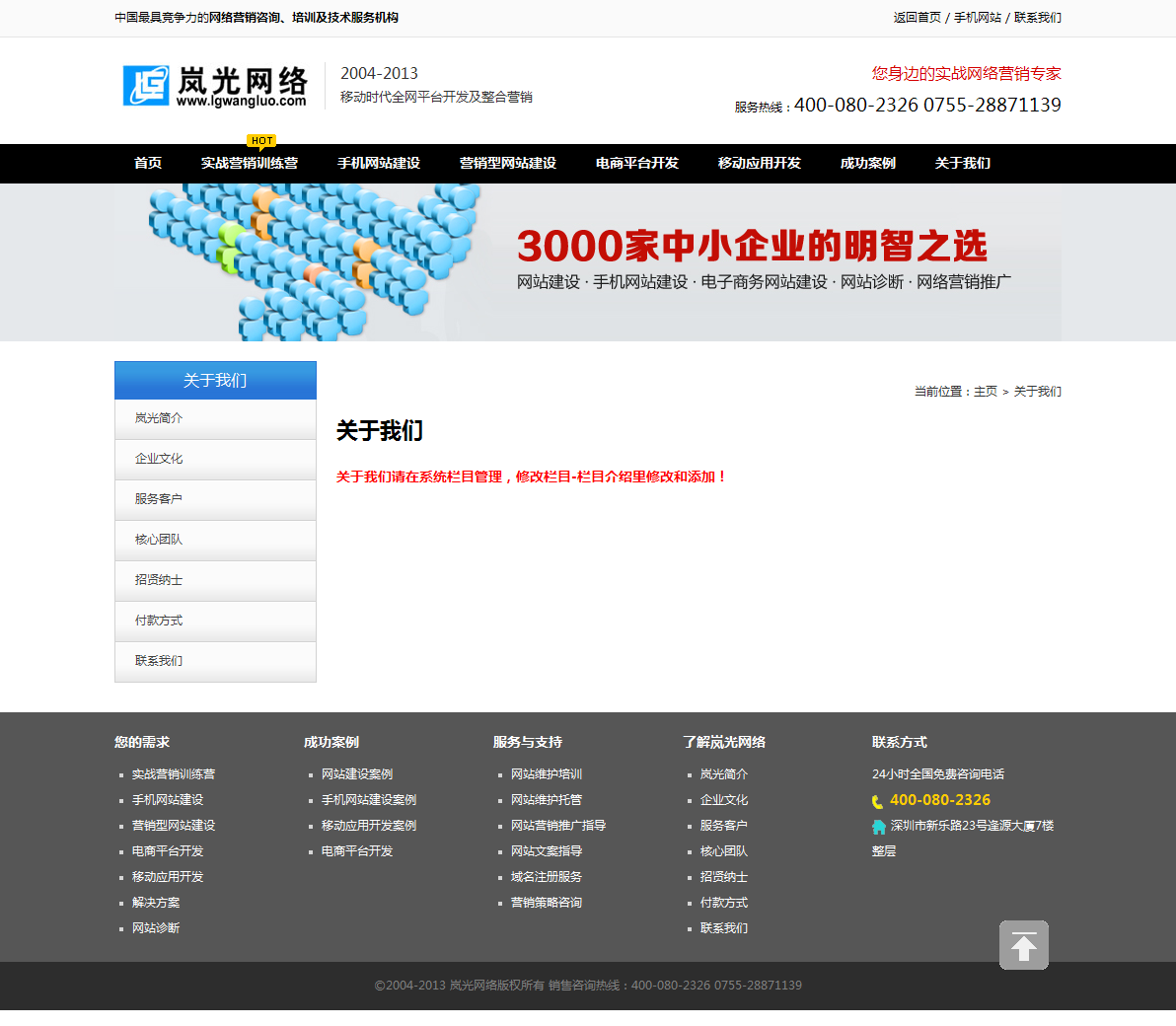The image size is (1176, 1026).
Task: Select 成功案例 in the main menu
Action: point(868,164)
